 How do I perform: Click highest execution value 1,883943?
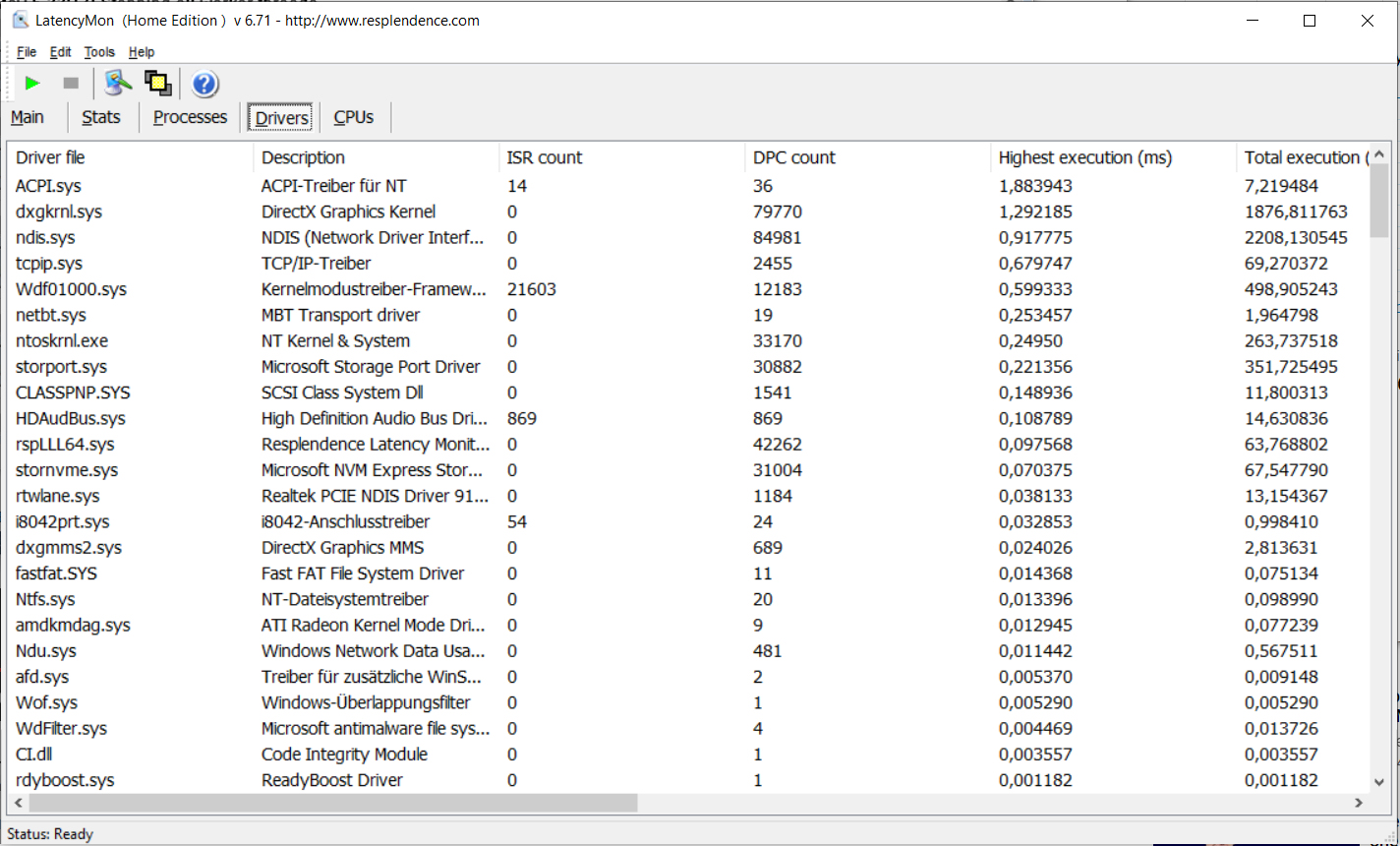1035,186
